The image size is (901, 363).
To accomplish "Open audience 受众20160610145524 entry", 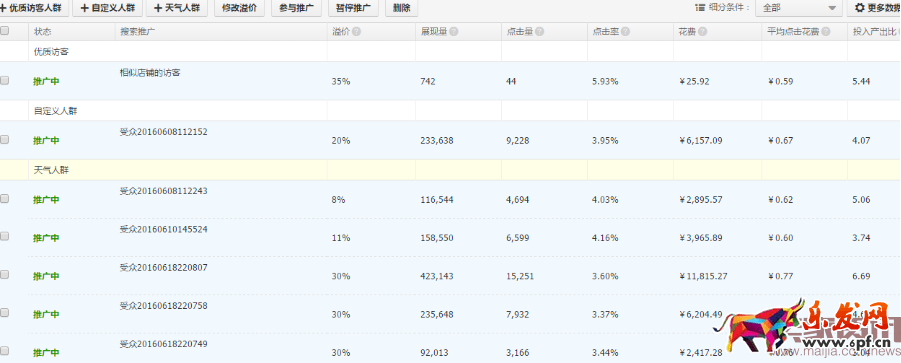I will coord(164,229).
